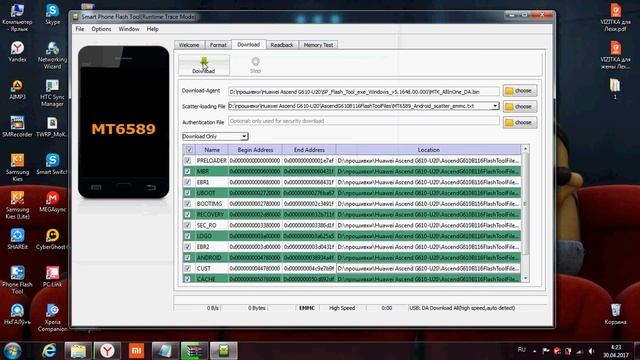Choose an Authentication file

[x=520, y=122]
